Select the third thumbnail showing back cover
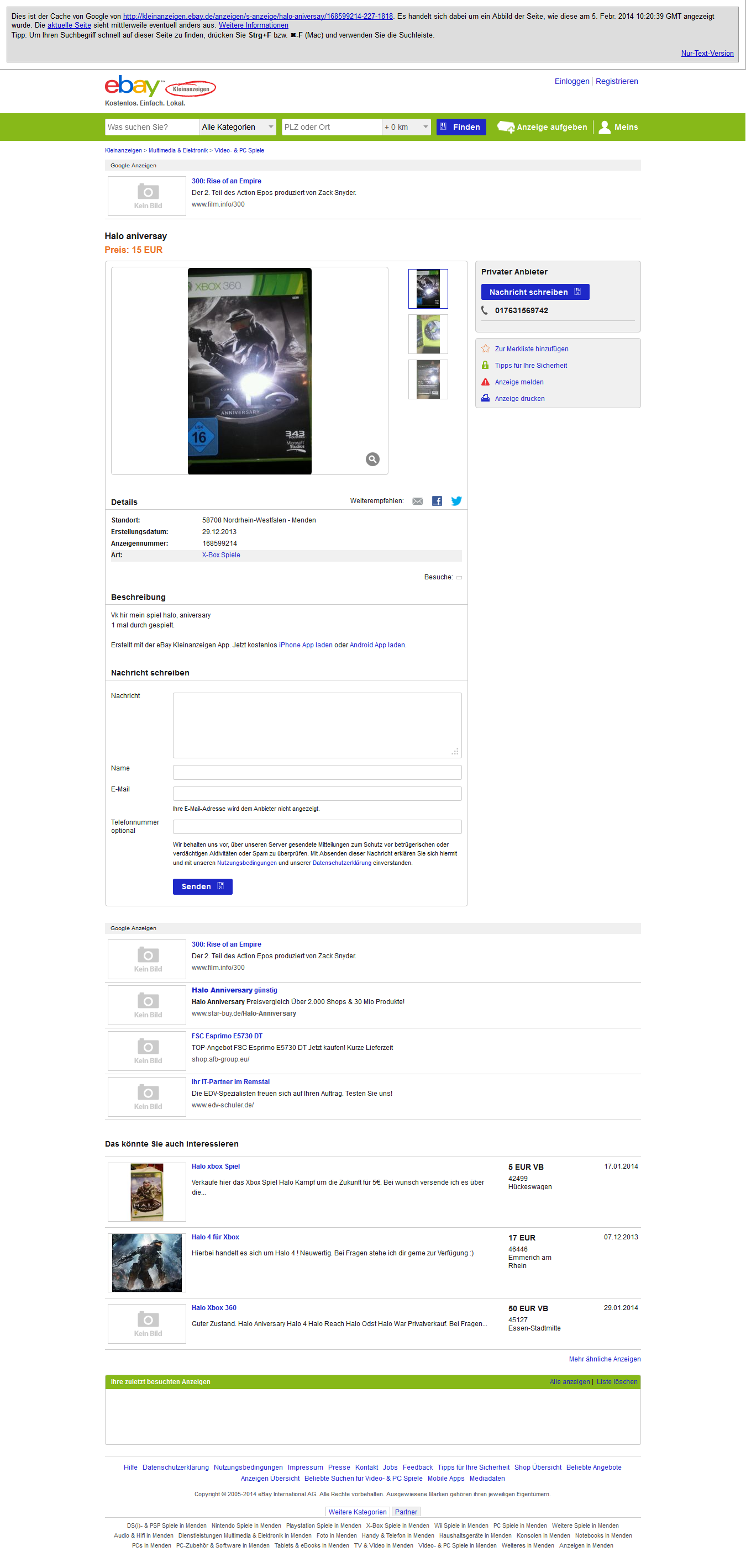Image resolution: width=746 pixels, height=1568 pixels. coord(428,379)
